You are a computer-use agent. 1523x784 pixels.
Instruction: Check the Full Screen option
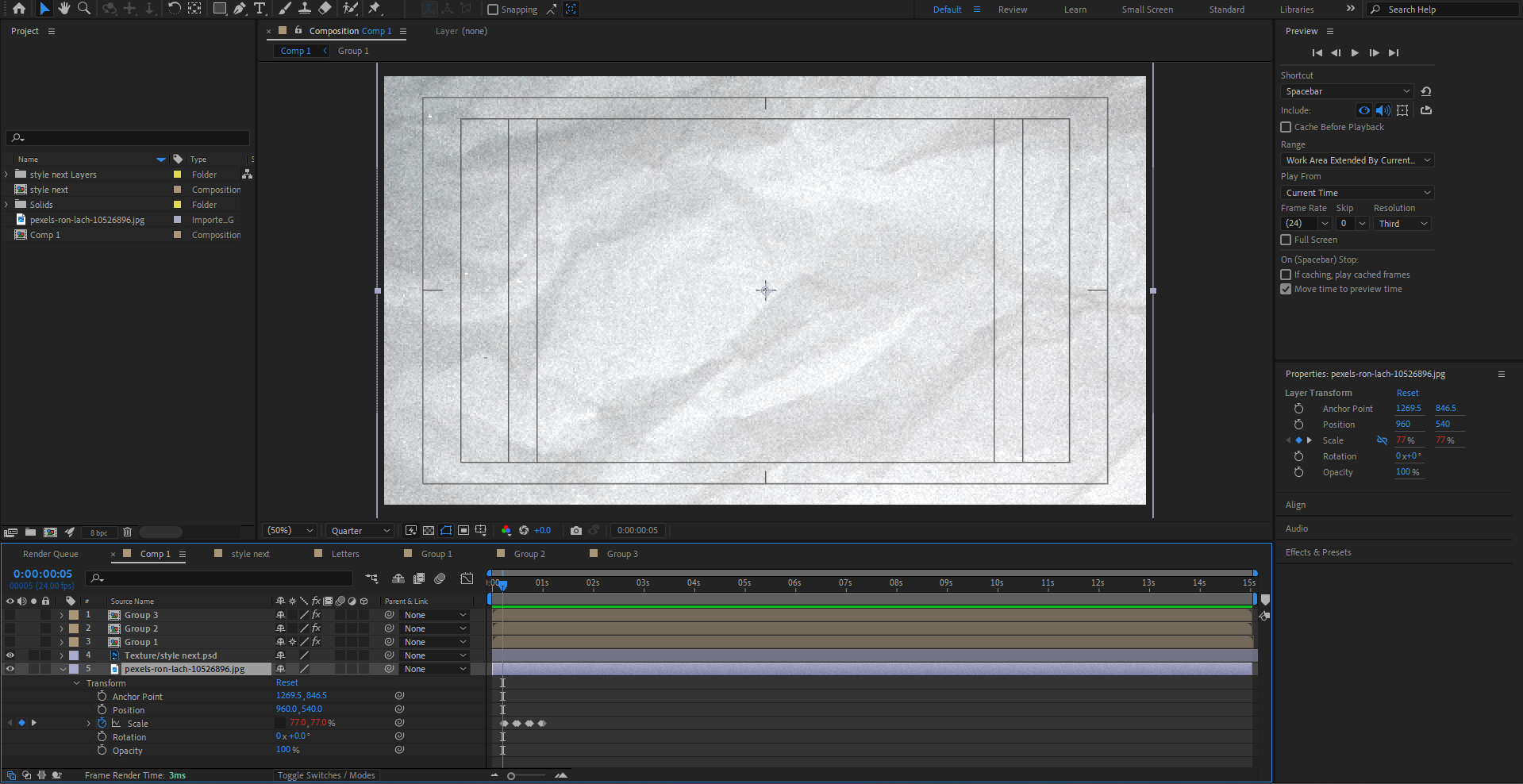1286,240
